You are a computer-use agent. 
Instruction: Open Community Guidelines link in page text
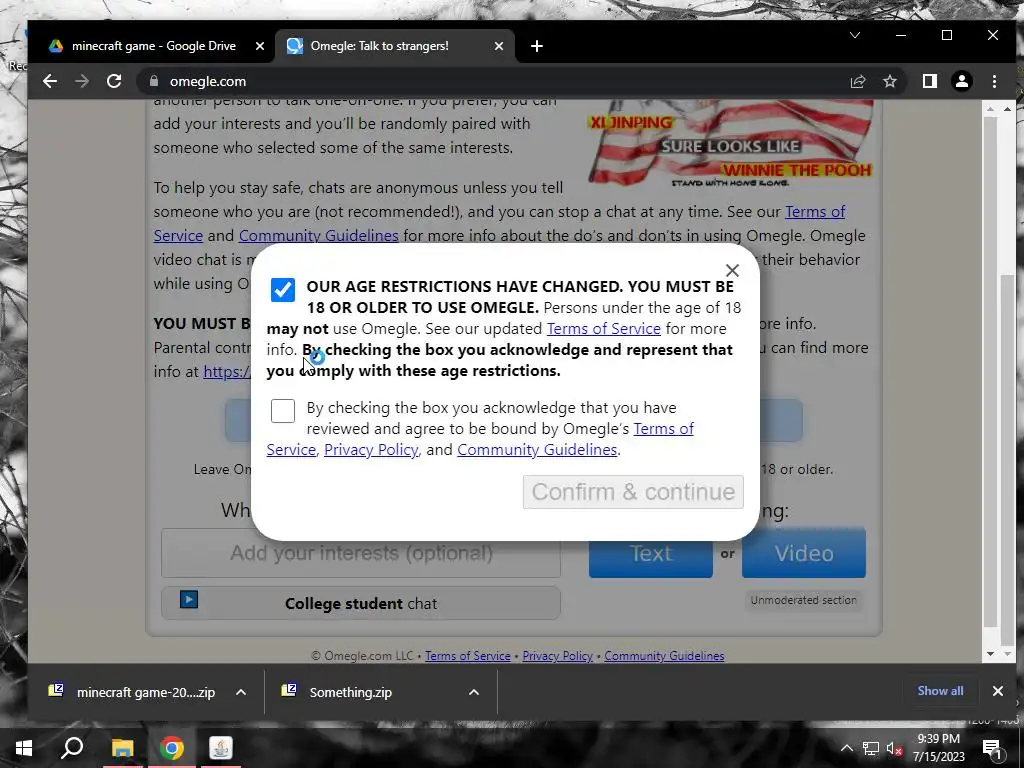[x=319, y=236]
